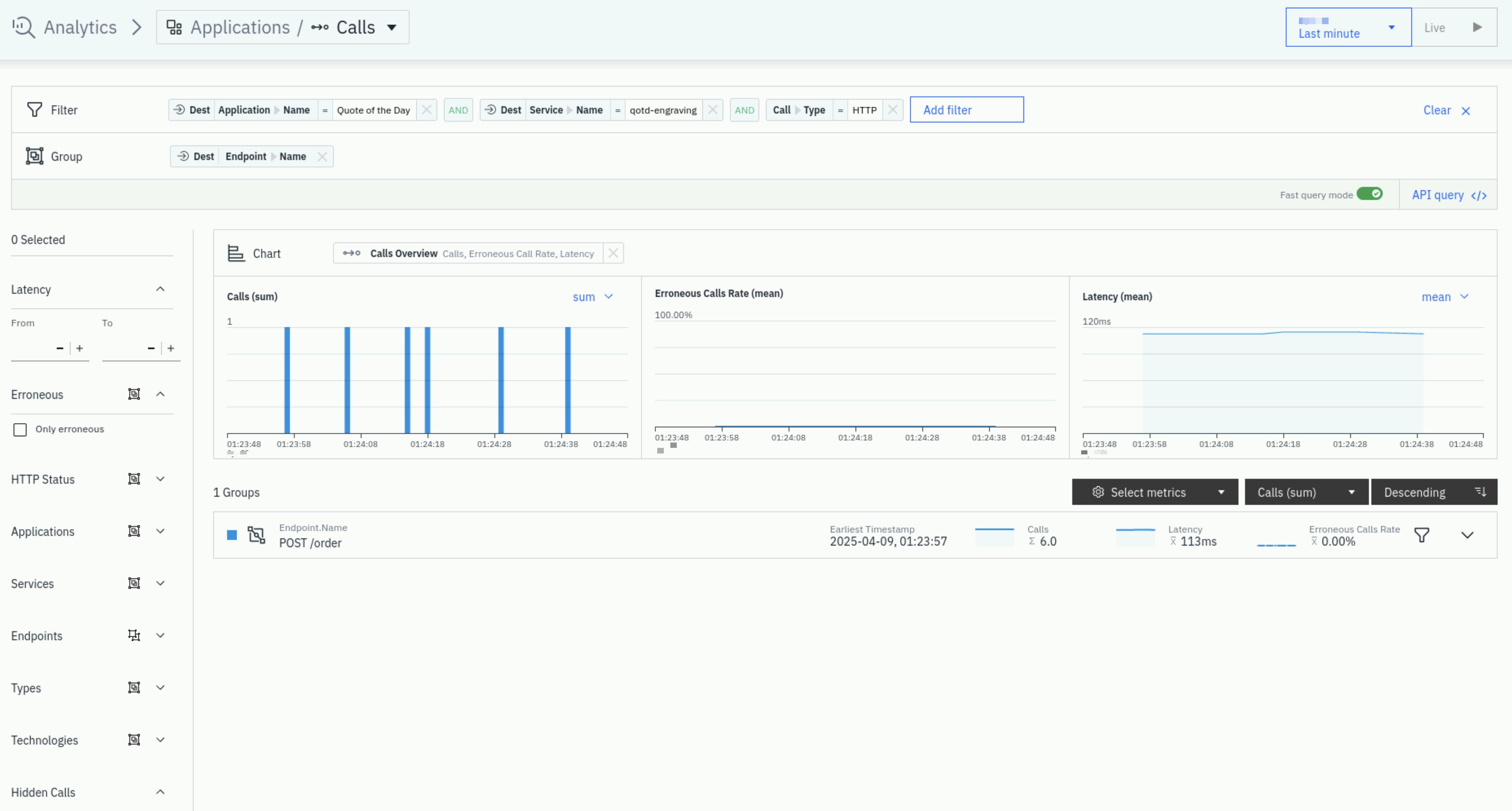Click the 01:24:18 bar in Calls chart
The height and width of the screenshot is (811, 1512).
click(427, 380)
